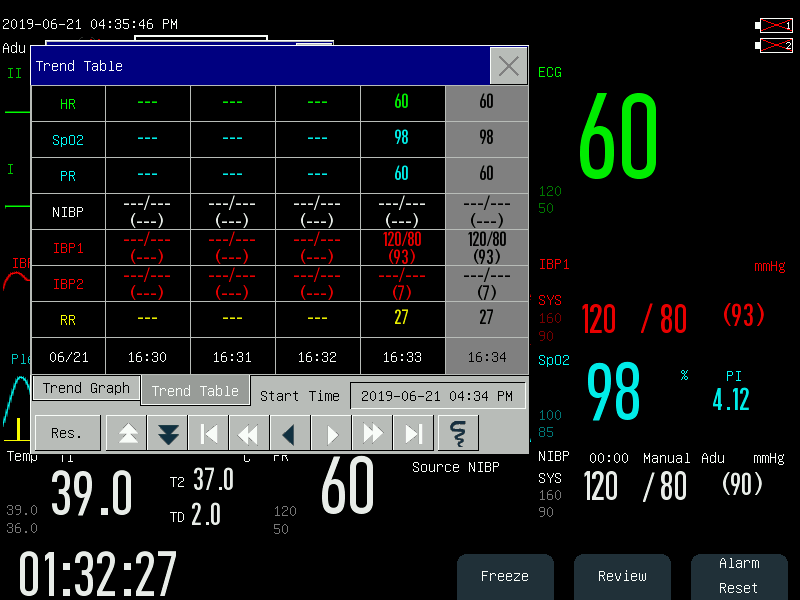The image size is (800, 600).
Task: Open NIBP panel white 120 / 80 reading
Action: (635, 486)
